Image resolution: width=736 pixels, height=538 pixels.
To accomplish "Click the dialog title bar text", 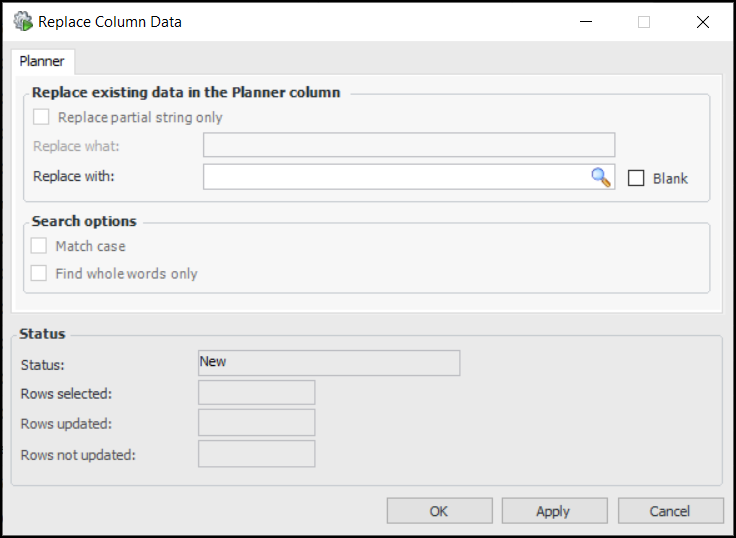I will coord(110,21).
